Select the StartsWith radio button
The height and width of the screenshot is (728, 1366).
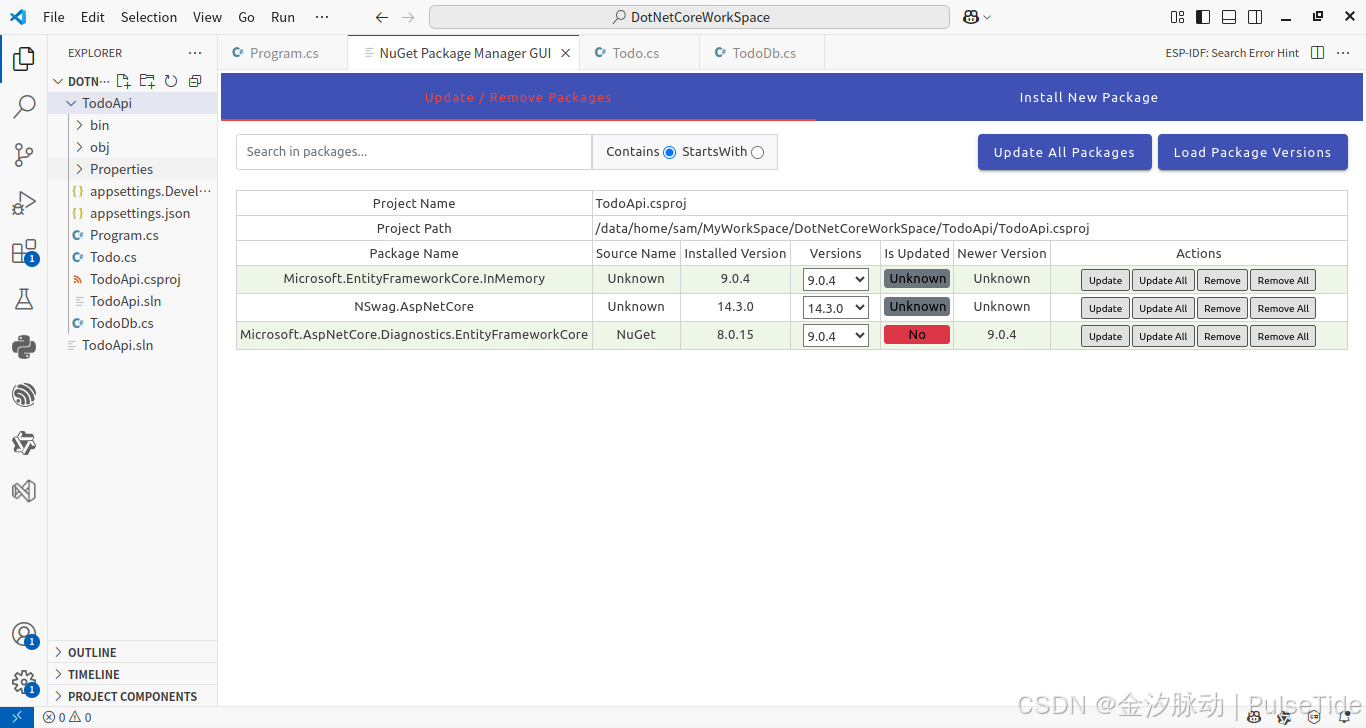(757, 152)
